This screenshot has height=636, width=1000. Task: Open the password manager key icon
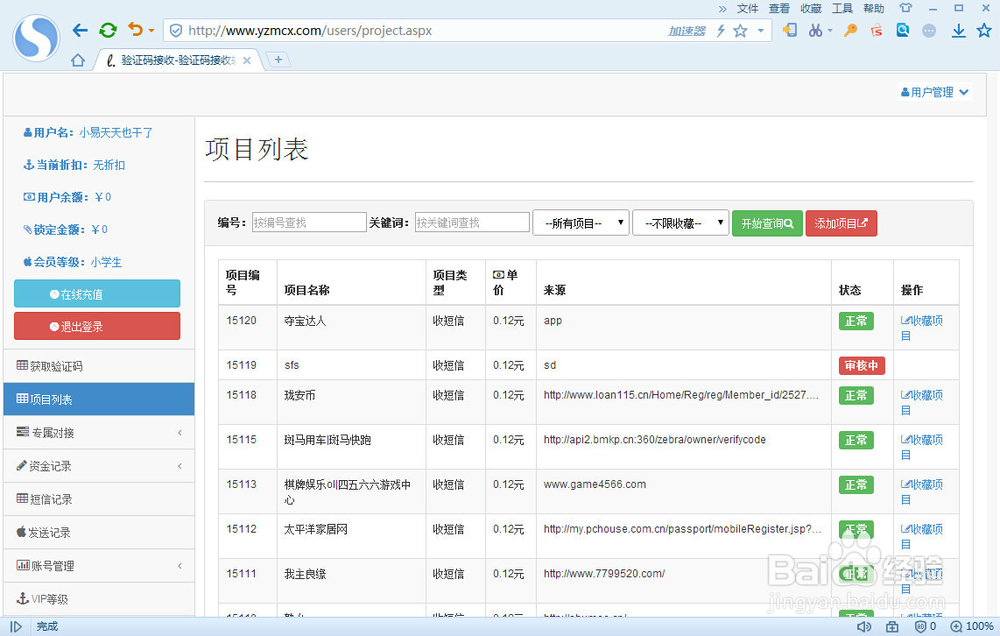click(x=850, y=30)
